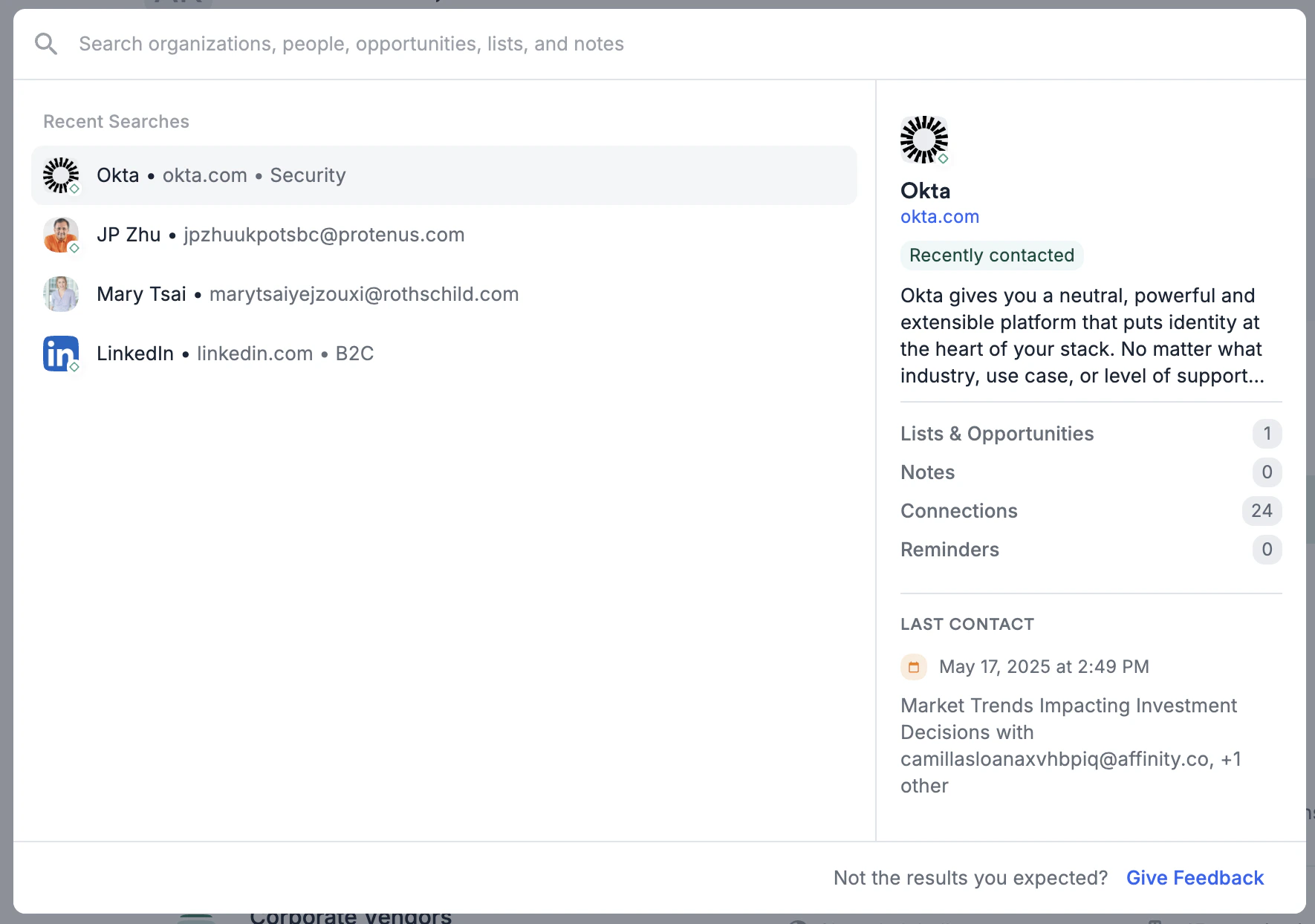The height and width of the screenshot is (924, 1315).
Task: Click the calendar icon beside last contact date
Action: pyautogui.click(x=914, y=667)
